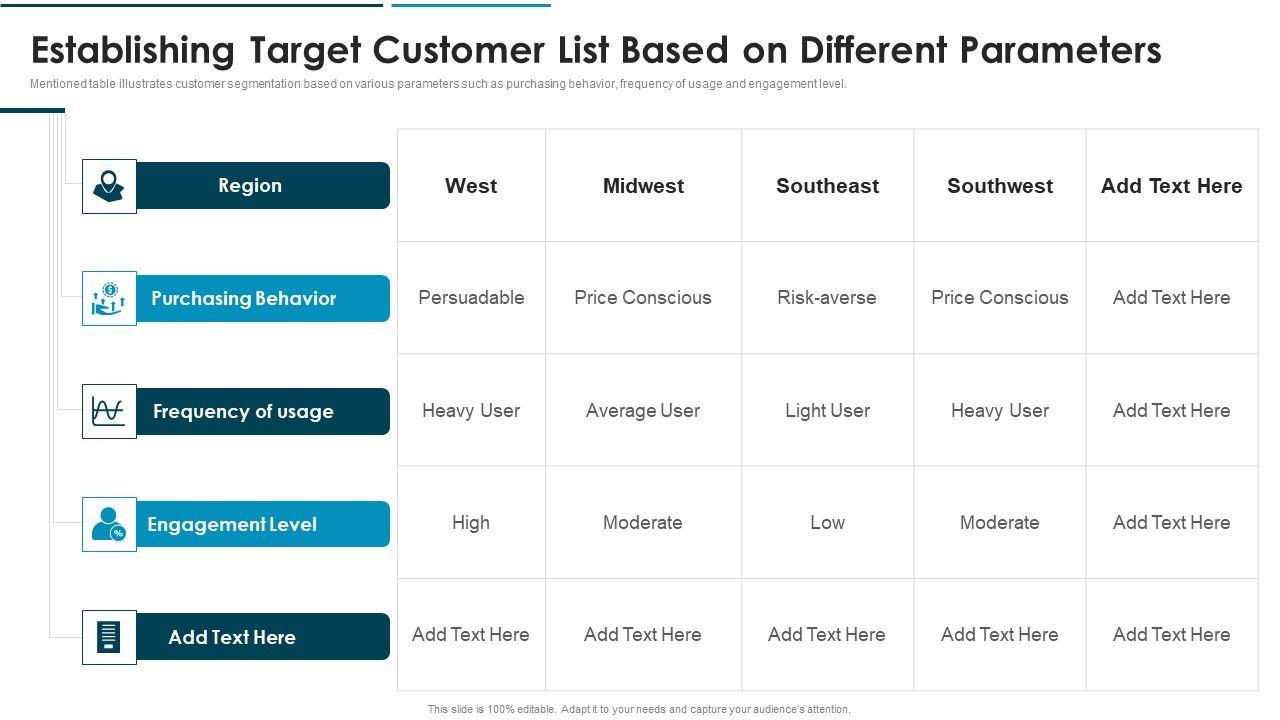The image size is (1280, 720).
Task: Select the Light User cell
Action: pyautogui.click(x=827, y=411)
